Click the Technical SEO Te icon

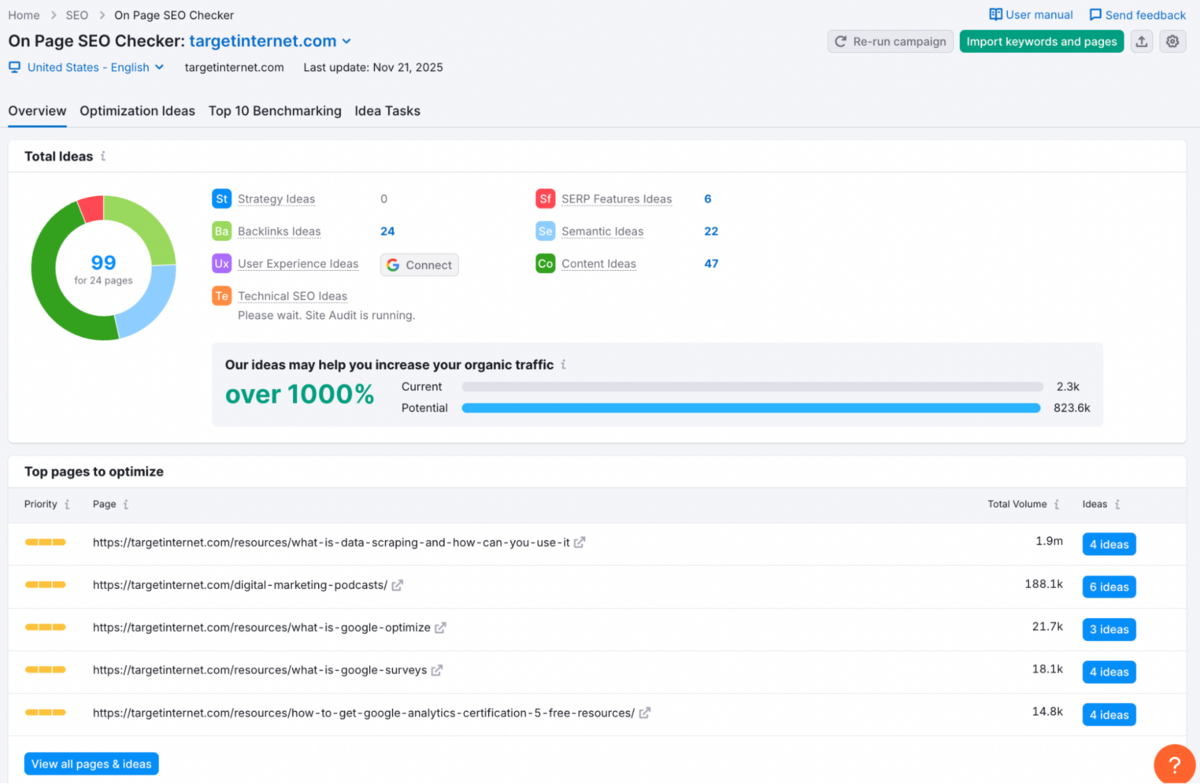[222, 296]
